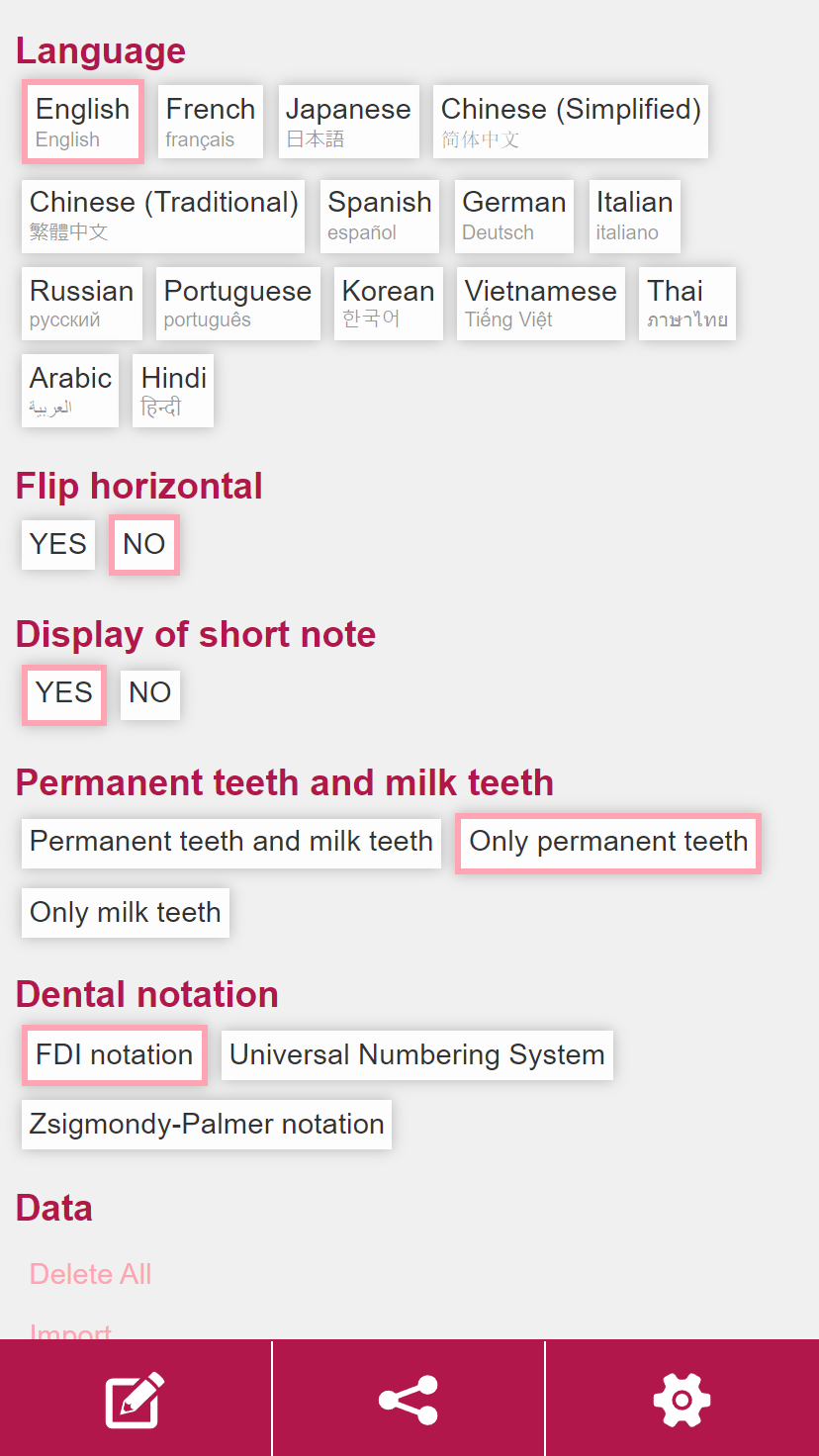Image resolution: width=819 pixels, height=1456 pixels.
Task: Choose Permanent teeth and milk teeth option
Action: (x=231, y=842)
